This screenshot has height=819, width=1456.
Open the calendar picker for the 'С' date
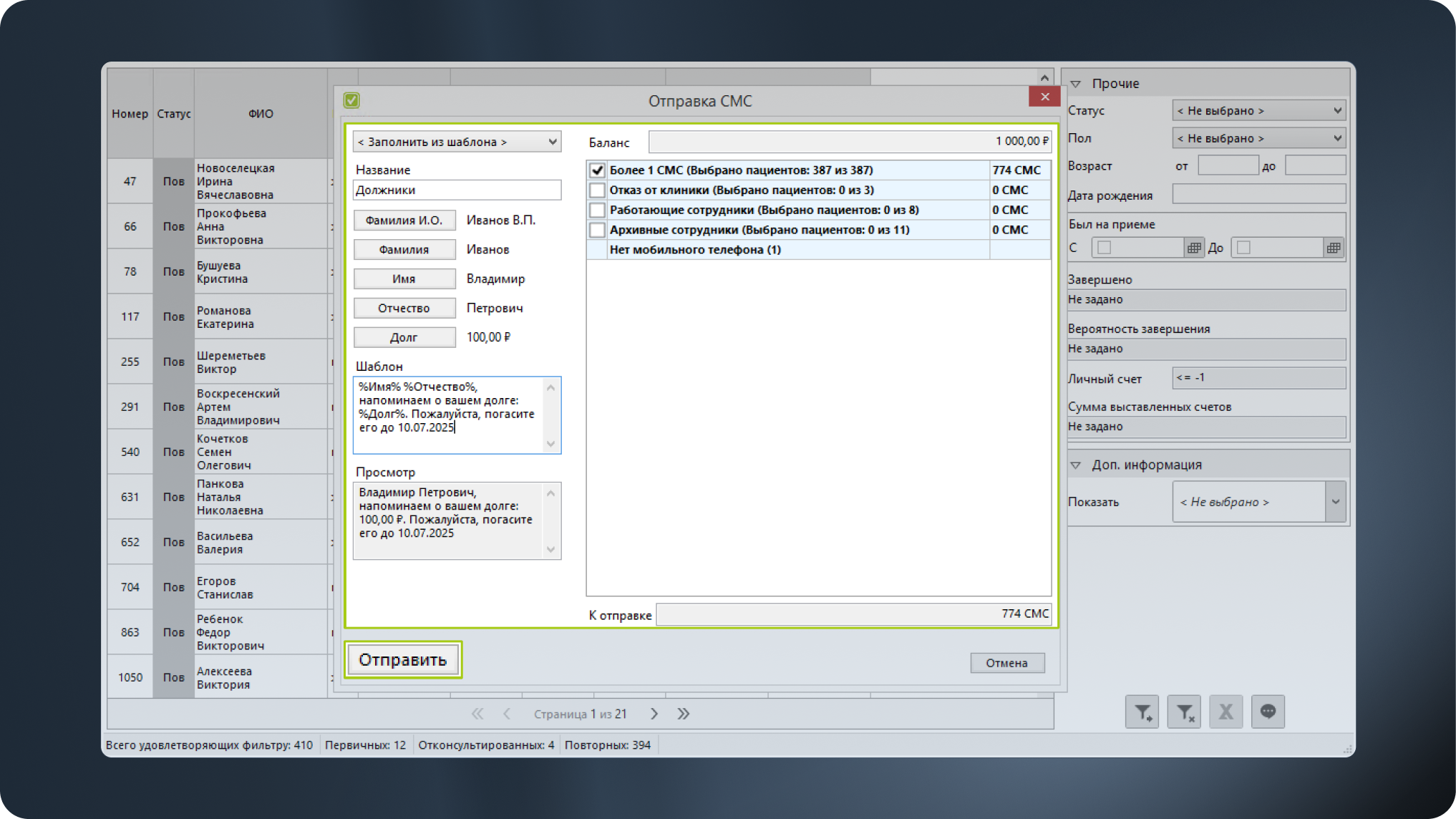(x=1193, y=248)
